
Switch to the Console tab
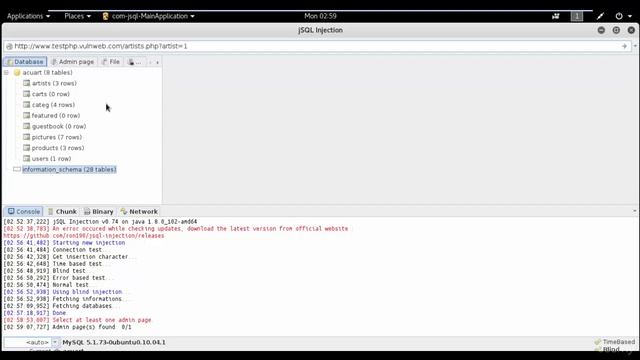point(24,211)
